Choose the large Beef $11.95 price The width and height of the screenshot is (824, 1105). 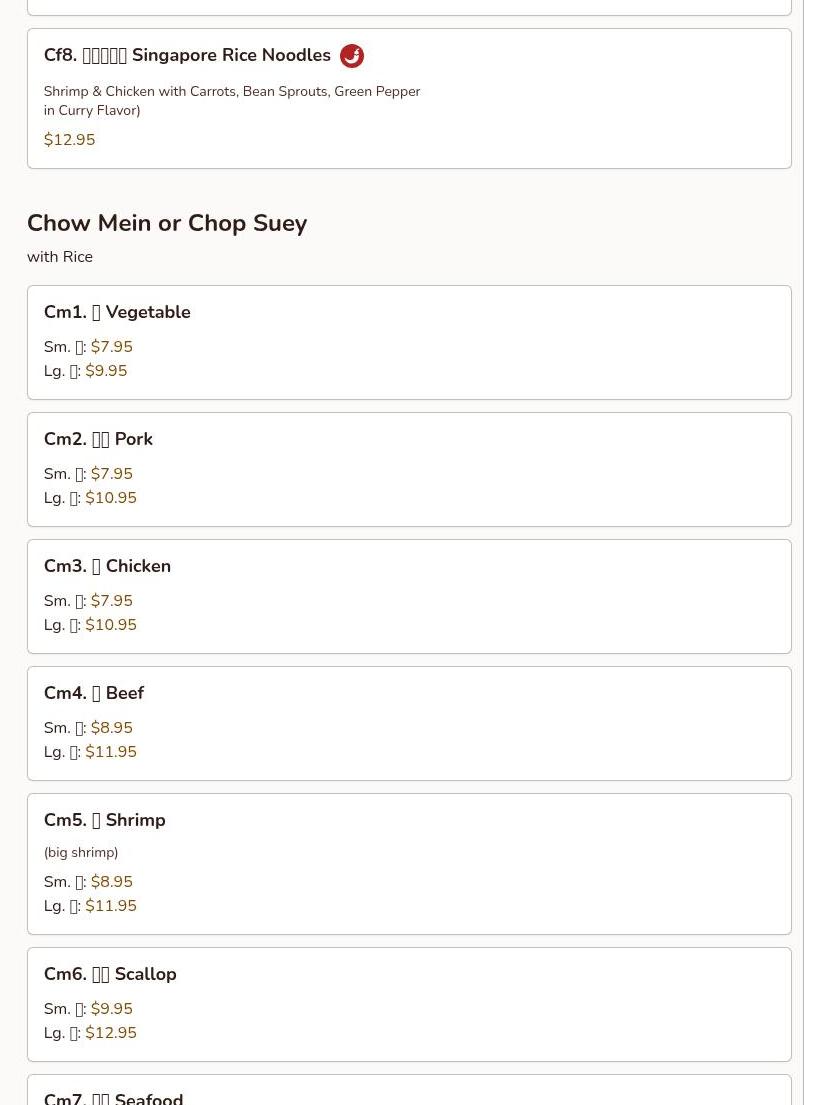tap(110, 752)
